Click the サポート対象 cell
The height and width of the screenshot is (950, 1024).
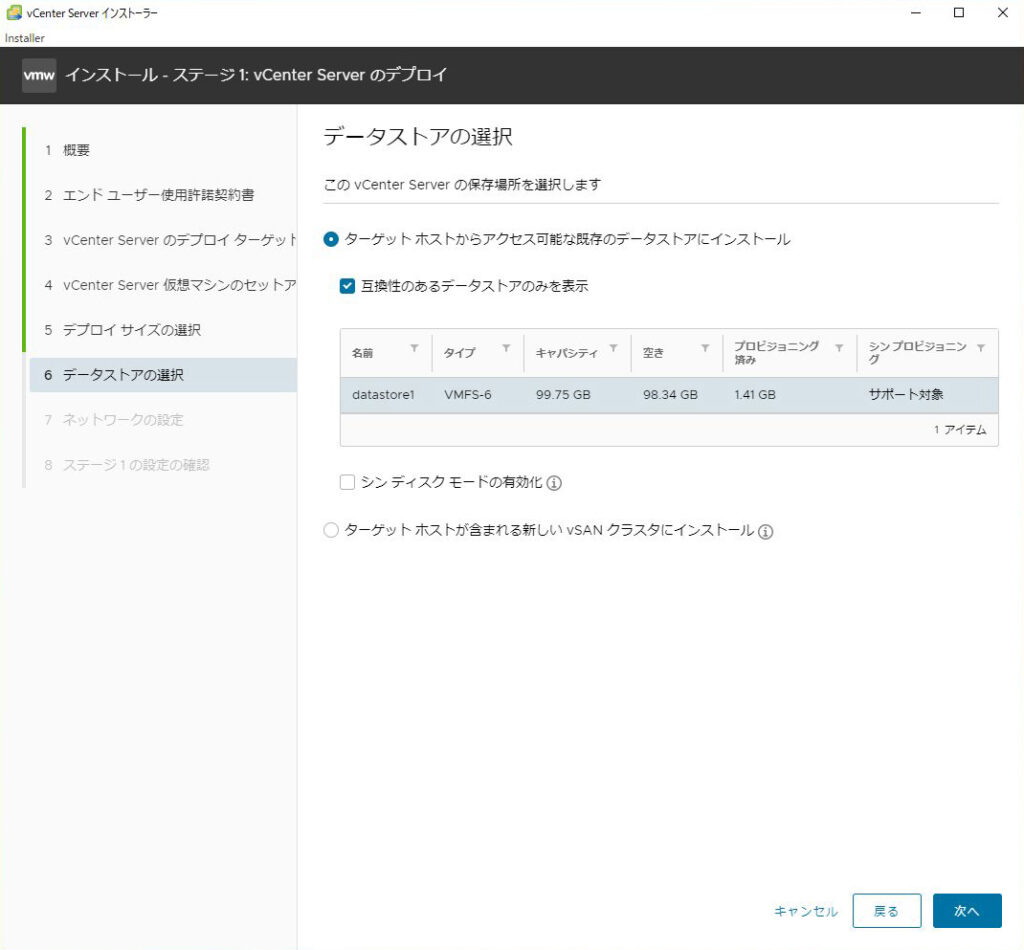[x=906, y=394]
